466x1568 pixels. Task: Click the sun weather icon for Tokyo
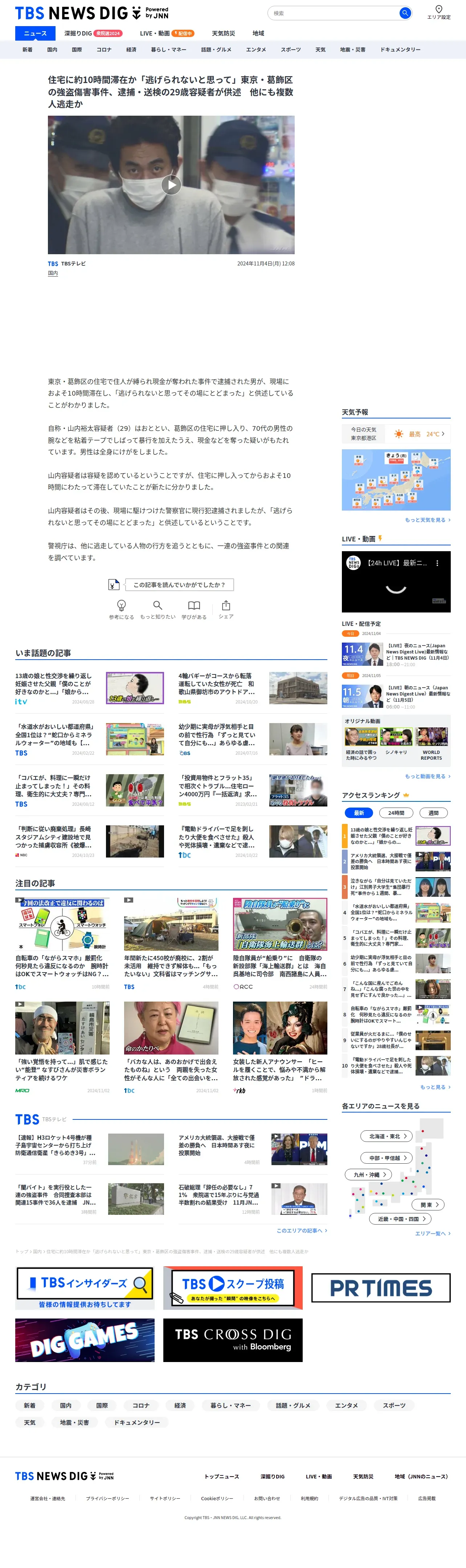[398, 434]
